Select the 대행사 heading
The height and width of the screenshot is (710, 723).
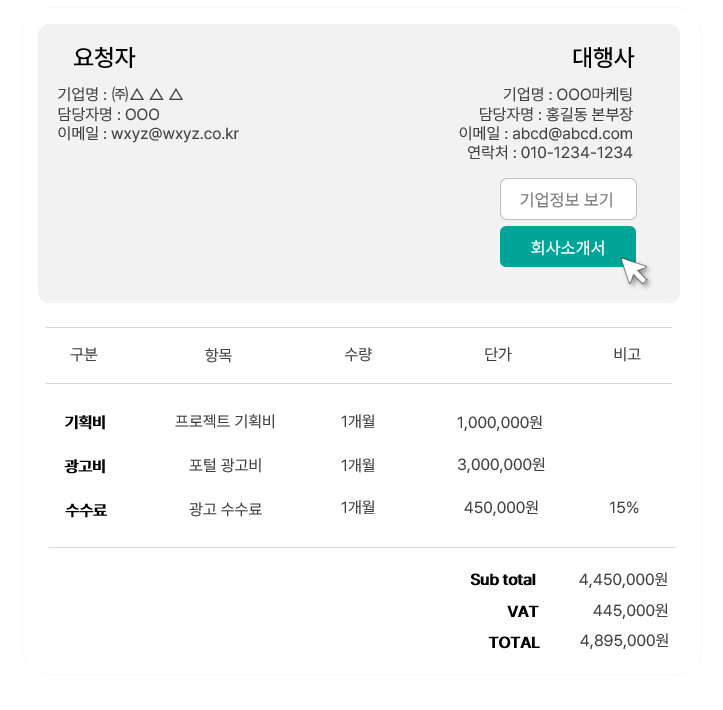point(603,58)
